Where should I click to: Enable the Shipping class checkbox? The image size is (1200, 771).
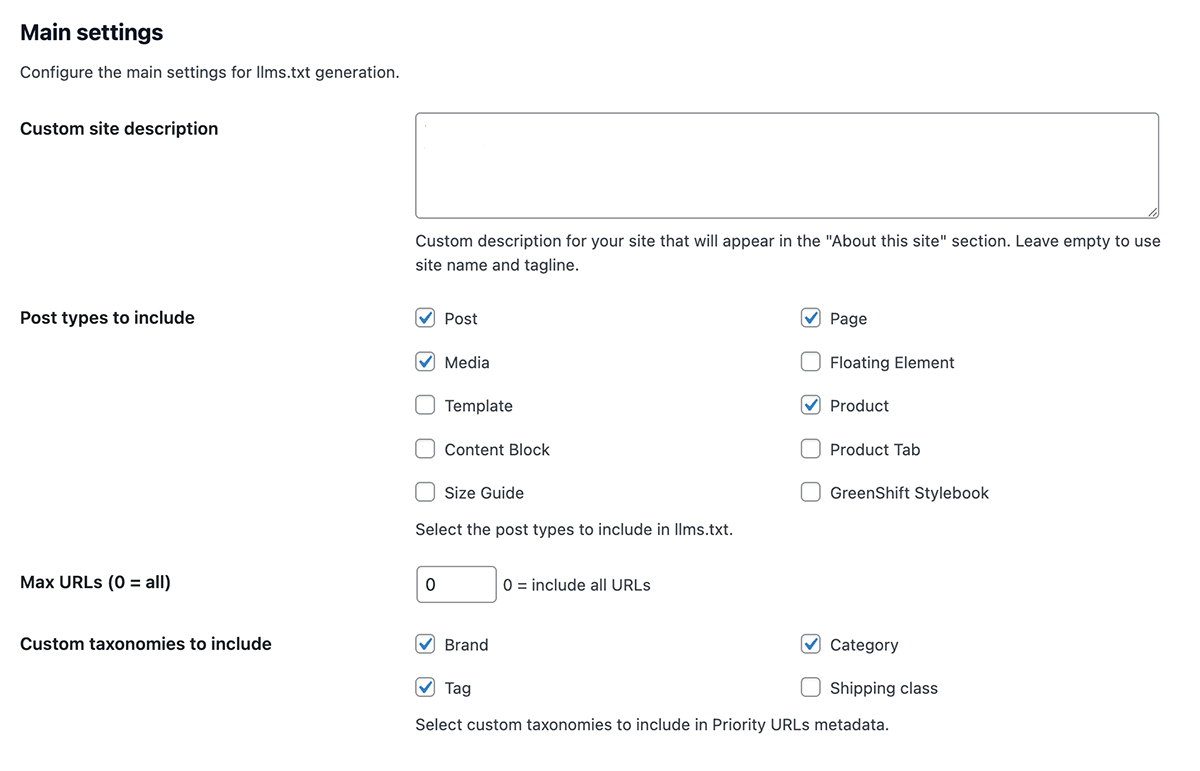click(x=811, y=687)
